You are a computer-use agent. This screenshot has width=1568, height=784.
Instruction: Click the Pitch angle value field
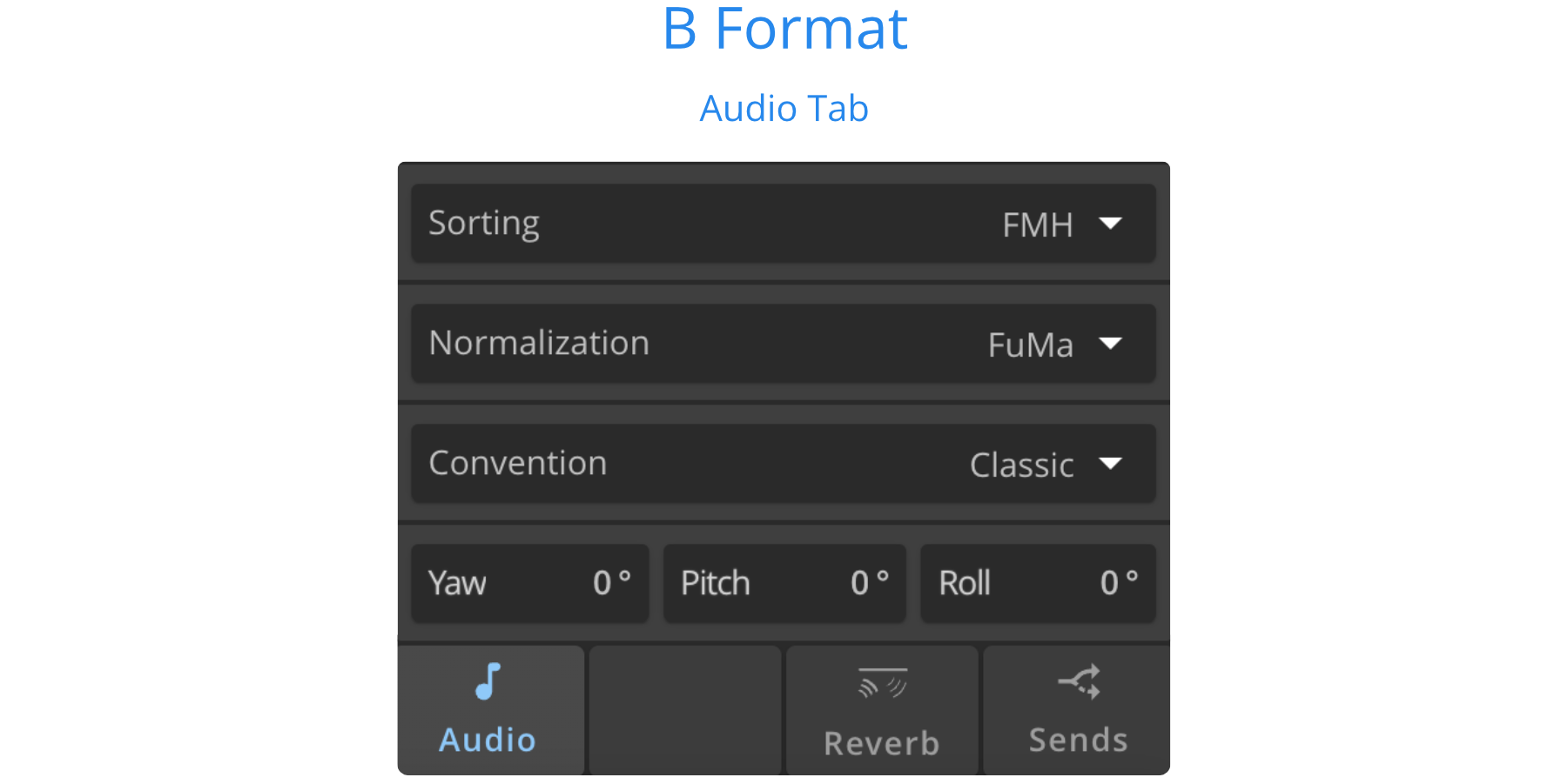(869, 583)
